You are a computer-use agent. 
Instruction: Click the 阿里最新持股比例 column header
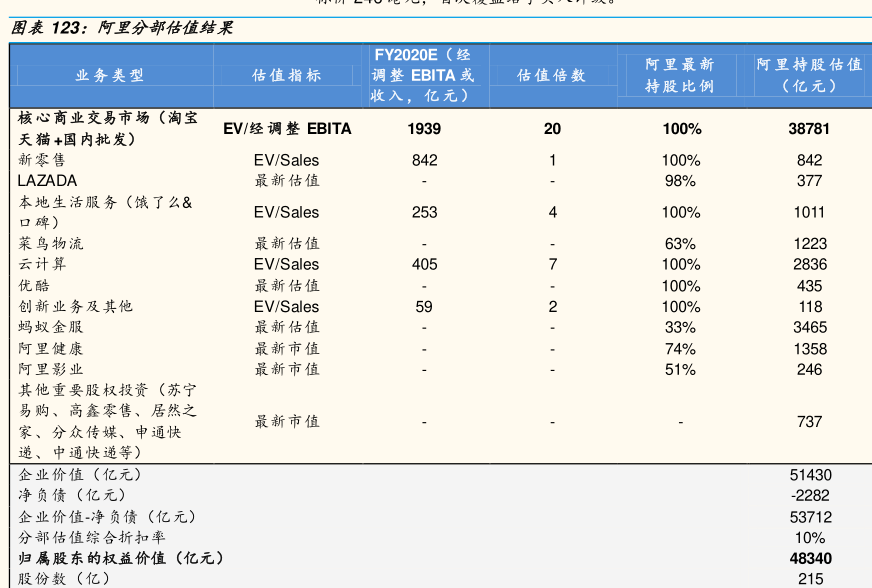pyautogui.click(x=680, y=75)
